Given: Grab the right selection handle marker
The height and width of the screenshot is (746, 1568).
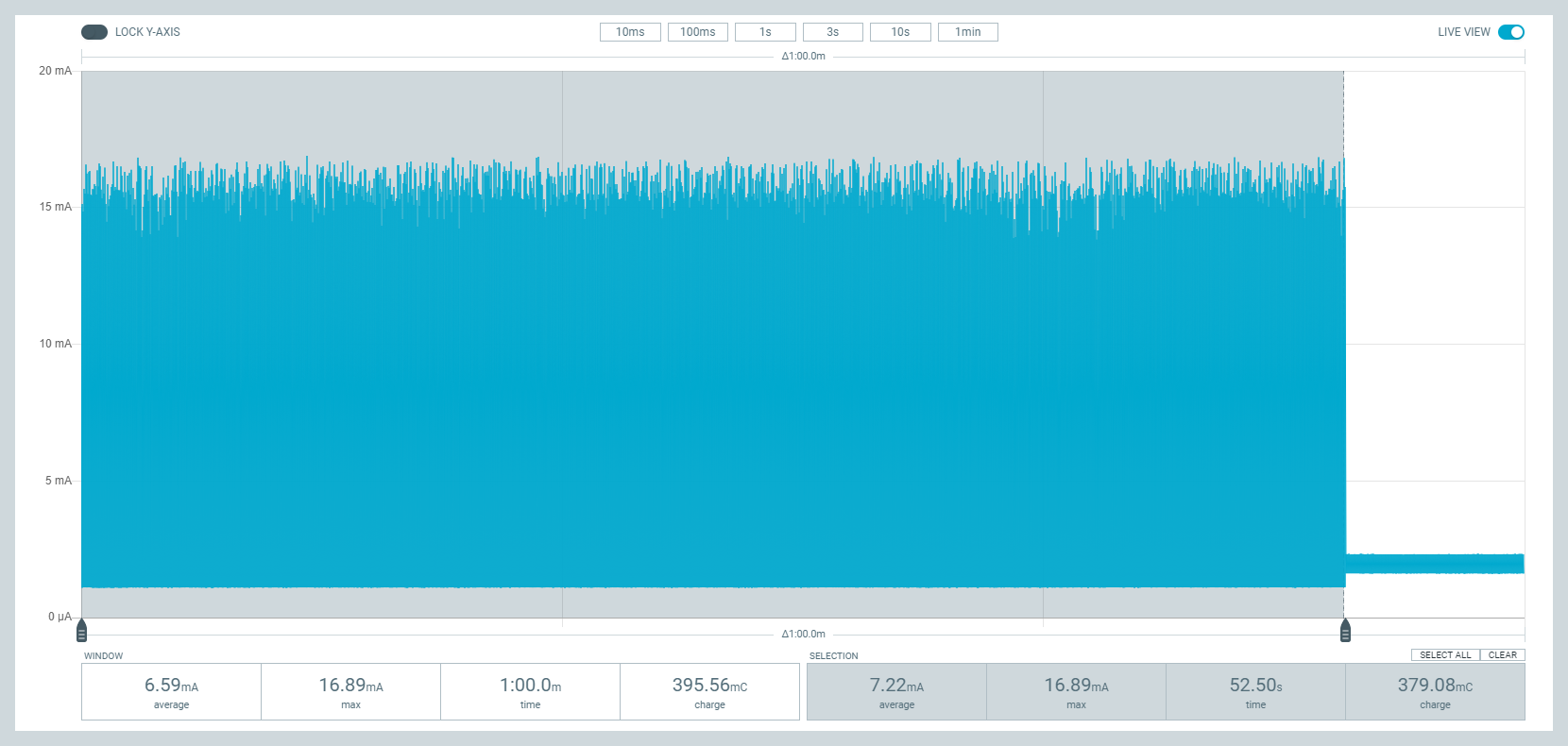Looking at the screenshot, I should [x=1345, y=630].
